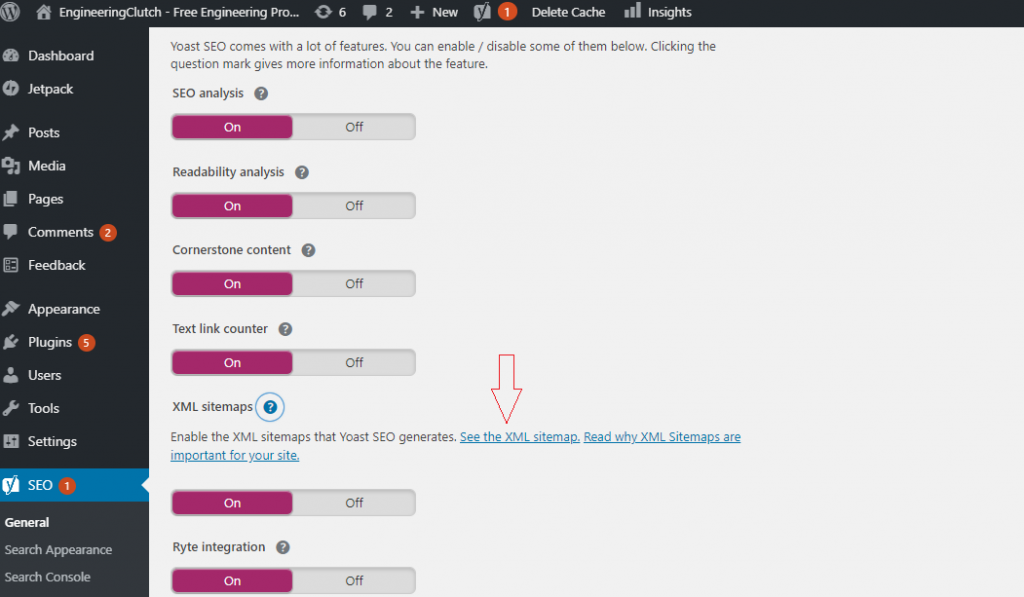Screen dimensions: 1024x597
Task: Open Read why XML Sitemaps are important link
Action: [455, 446]
